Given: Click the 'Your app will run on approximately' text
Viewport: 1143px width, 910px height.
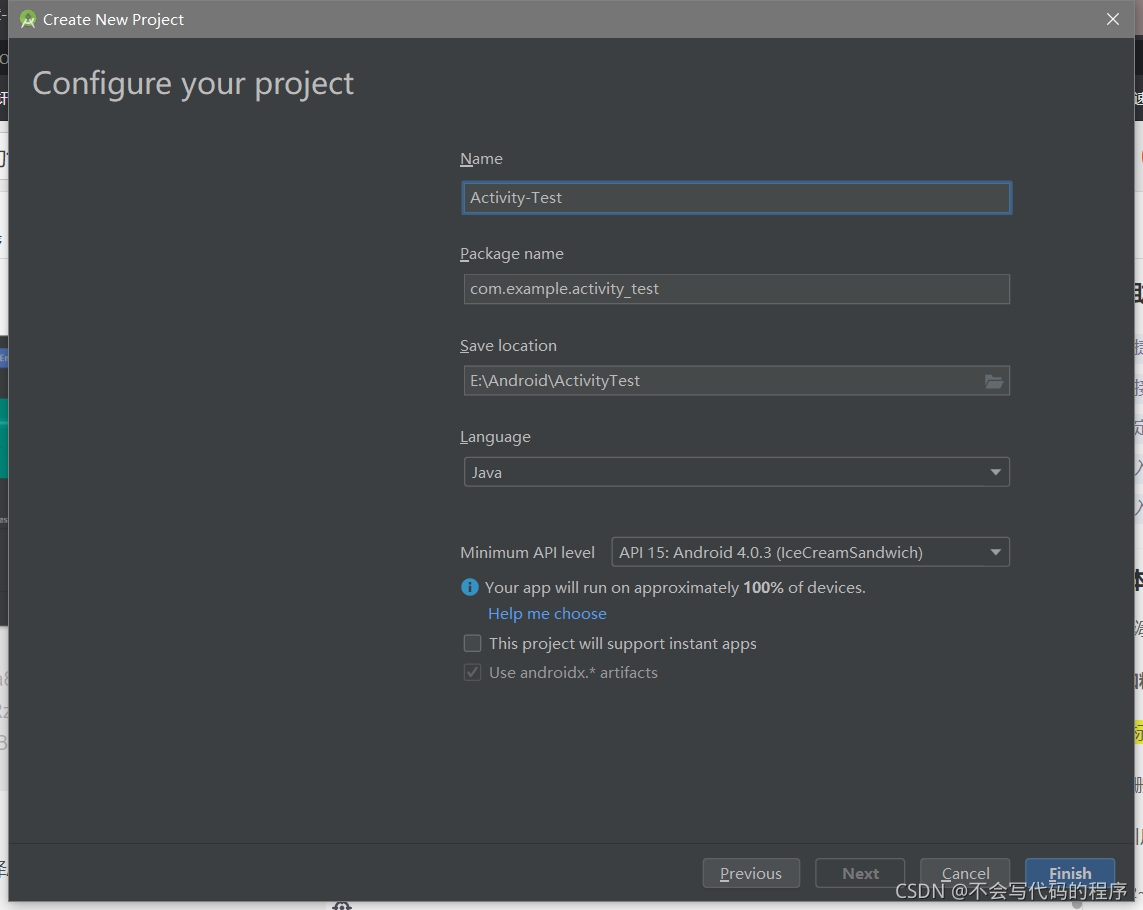Looking at the screenshot, I should pyautogui.click(x=612, y=588).
